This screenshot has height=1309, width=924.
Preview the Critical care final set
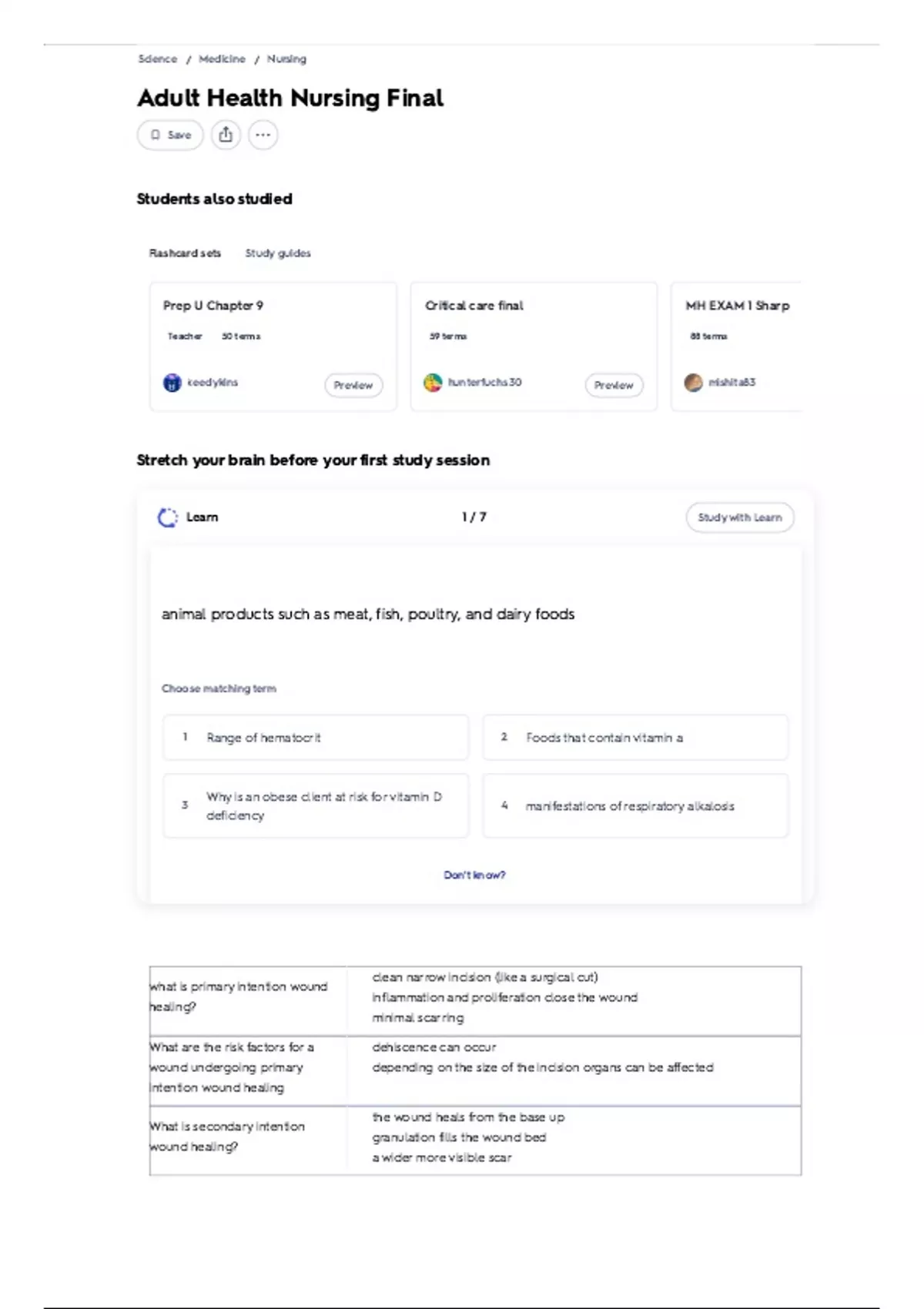pyautogui.click(x=614, y=385)
